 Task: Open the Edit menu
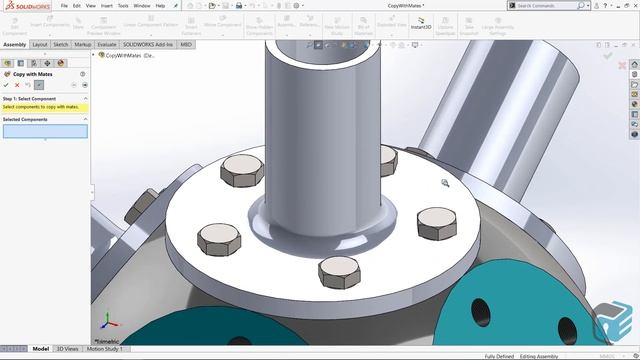tap(77, 6)
